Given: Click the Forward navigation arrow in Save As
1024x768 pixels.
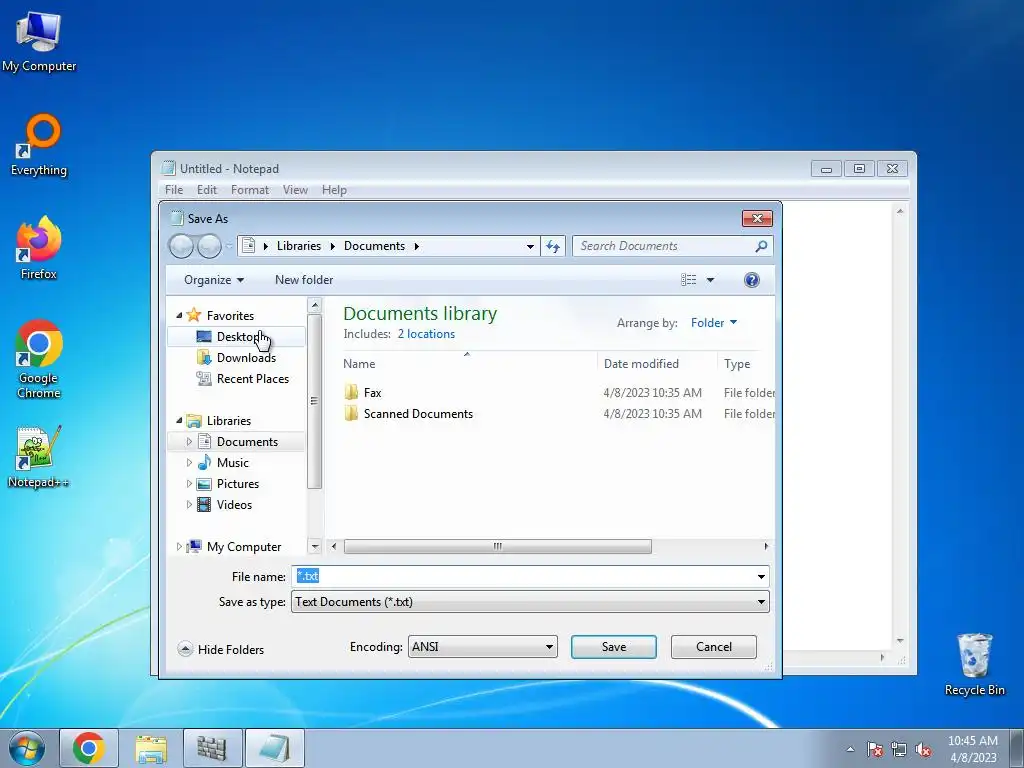Looking at the screenshot, I should pyautogui.click(x=209, y=246).
